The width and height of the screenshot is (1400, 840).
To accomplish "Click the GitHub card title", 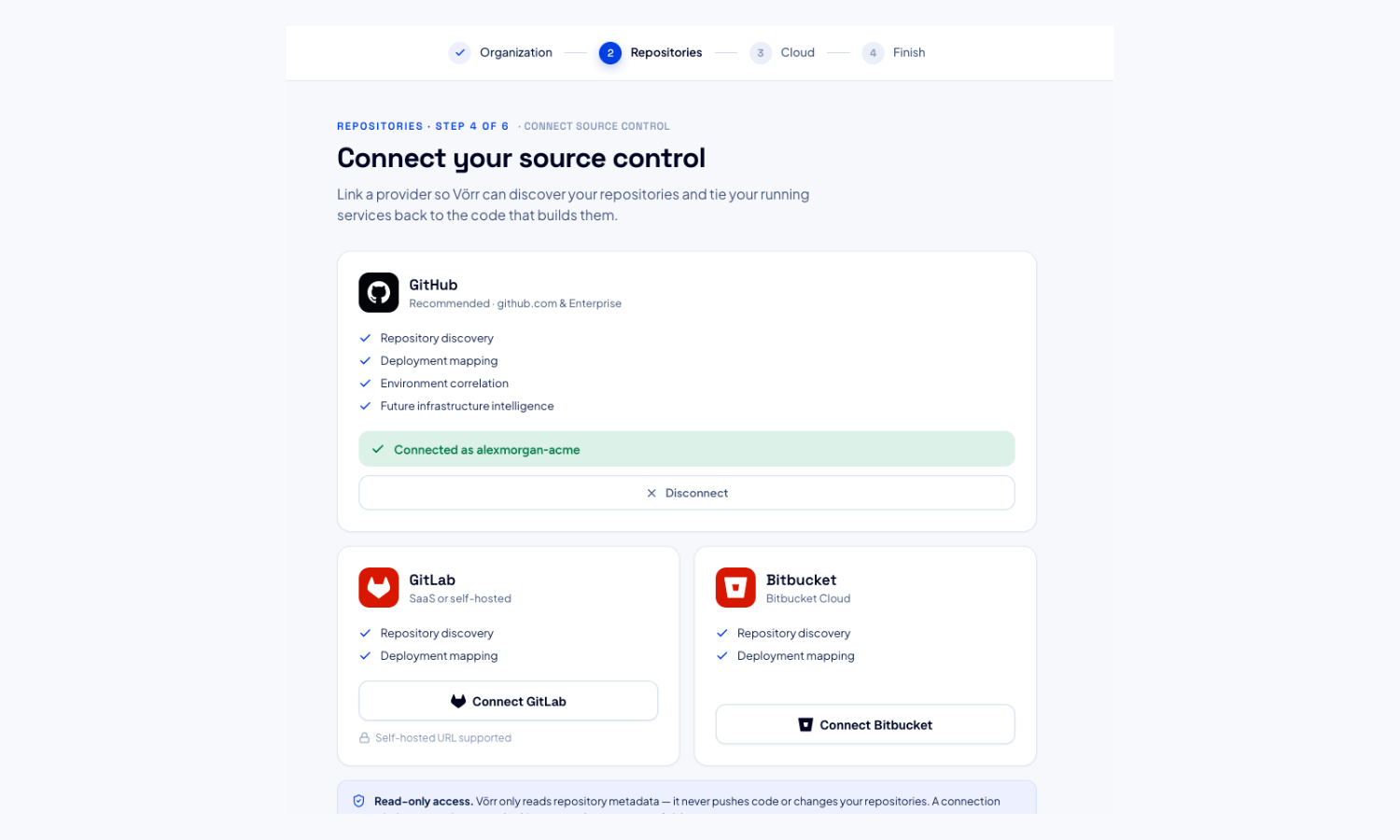I will pos(433,285).
